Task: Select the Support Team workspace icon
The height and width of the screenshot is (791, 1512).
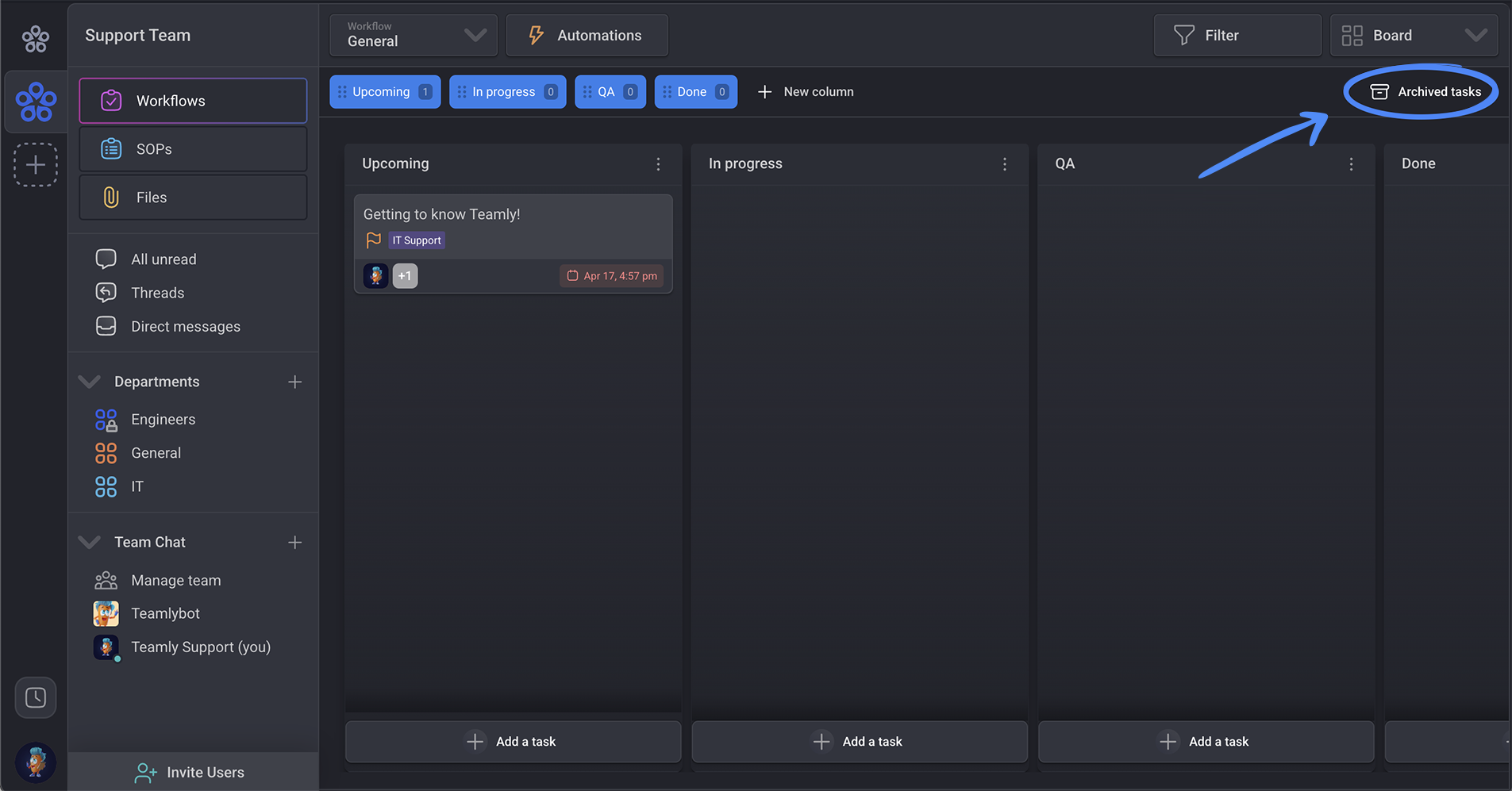Action: (36, 102)
